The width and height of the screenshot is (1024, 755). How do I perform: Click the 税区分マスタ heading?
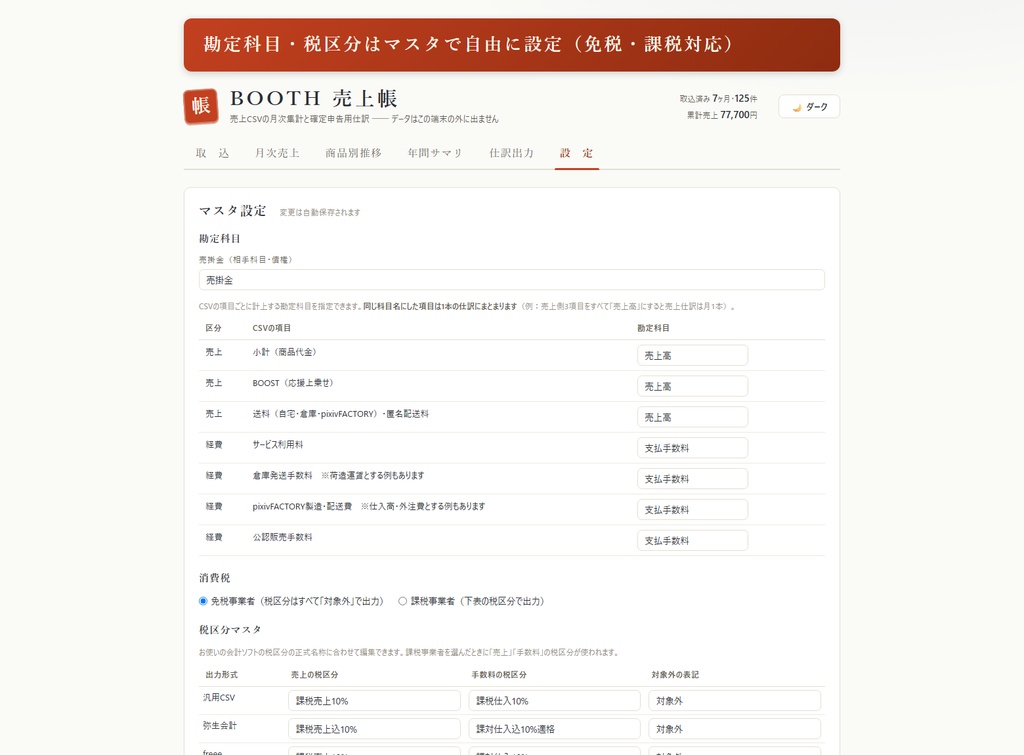pos(230,630)
